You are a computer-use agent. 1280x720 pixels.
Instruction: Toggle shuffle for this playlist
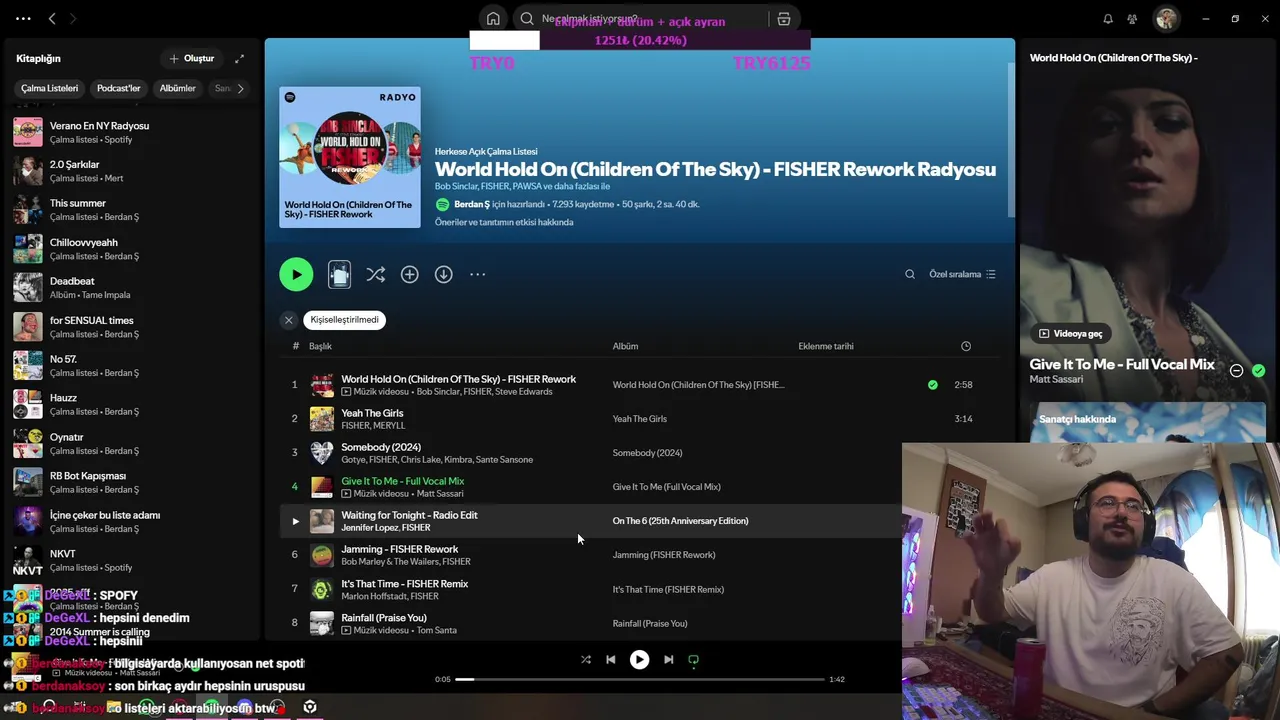[375, 274]
